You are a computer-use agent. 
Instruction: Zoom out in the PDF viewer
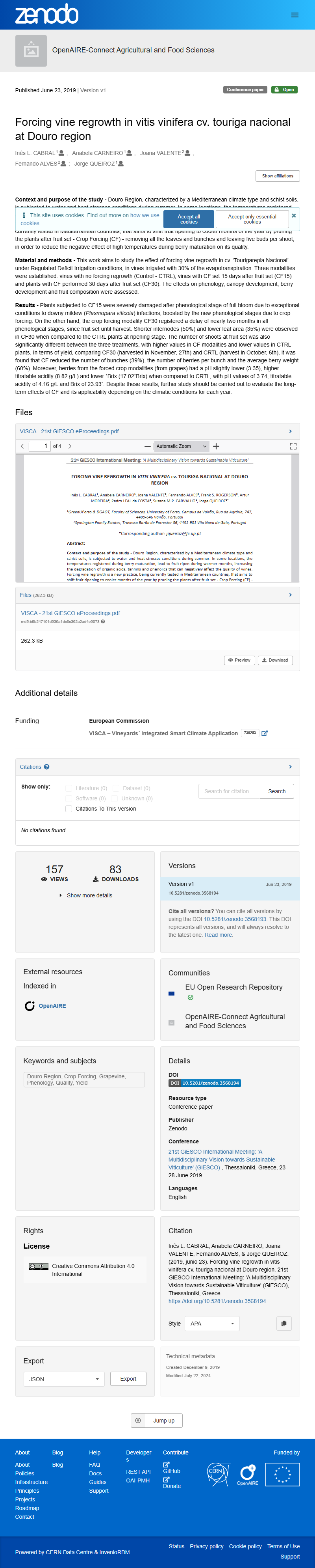147,446
